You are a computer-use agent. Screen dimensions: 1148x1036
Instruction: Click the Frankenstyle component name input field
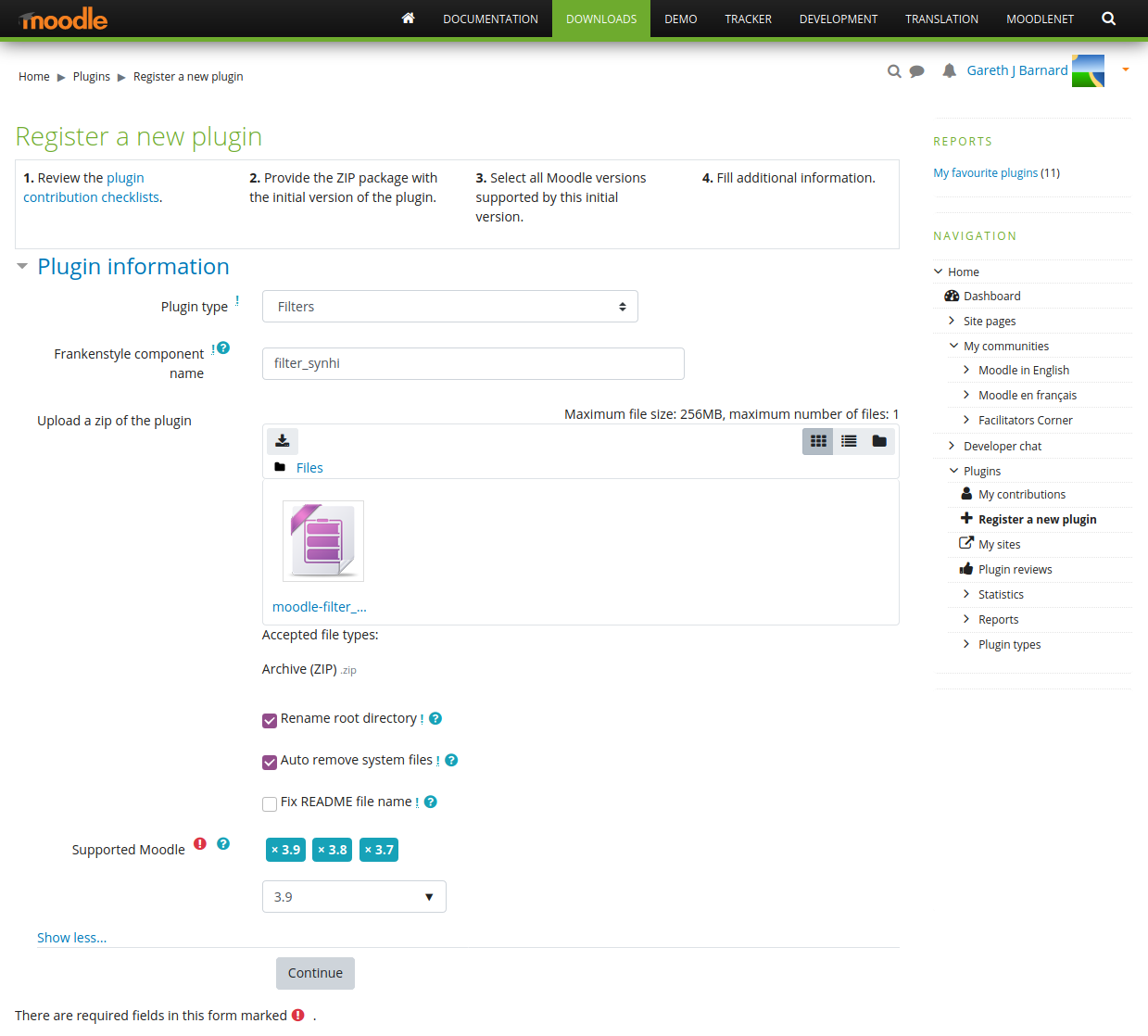point(473,363)
